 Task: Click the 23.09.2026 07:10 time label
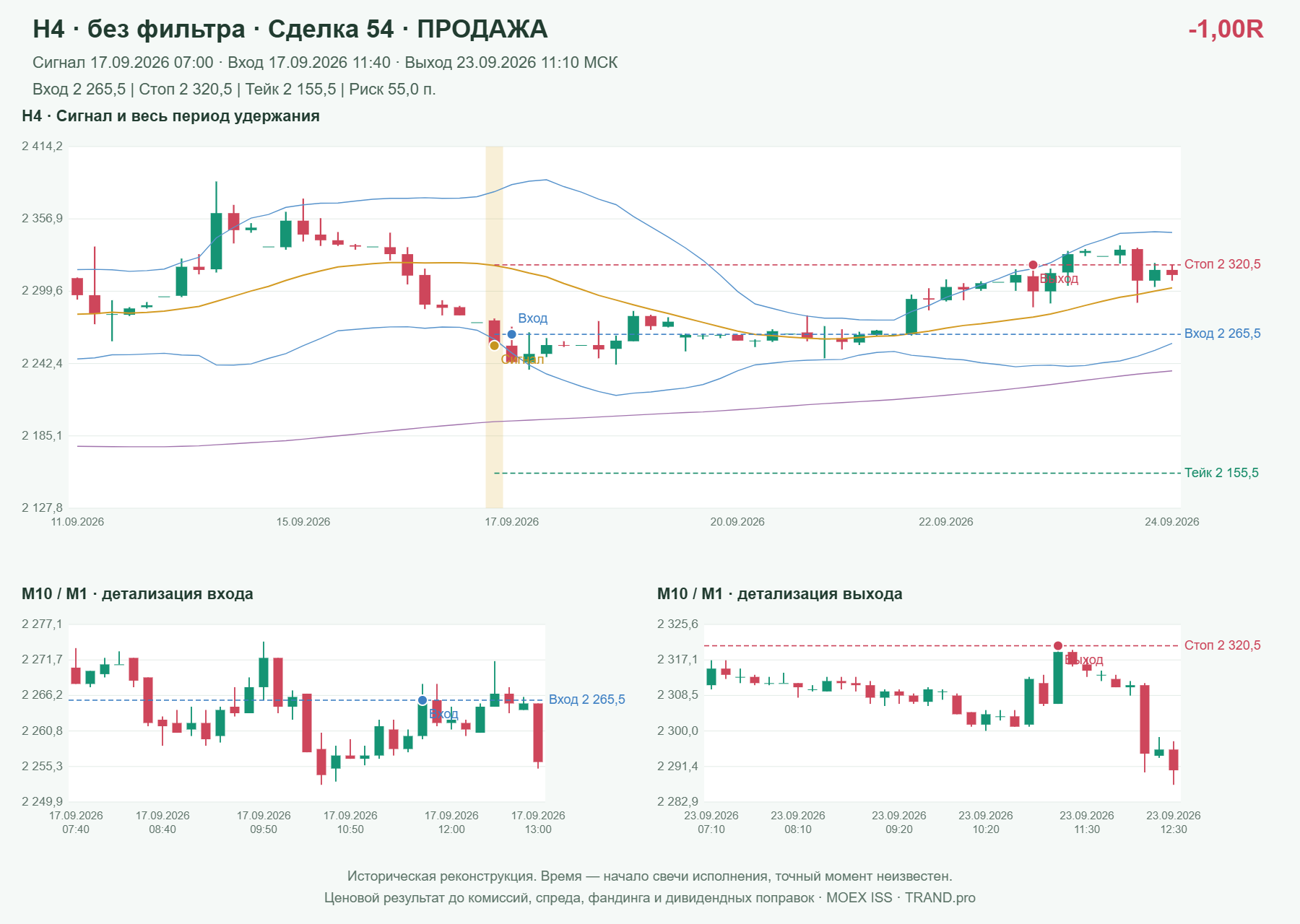[x=711, y=822]
